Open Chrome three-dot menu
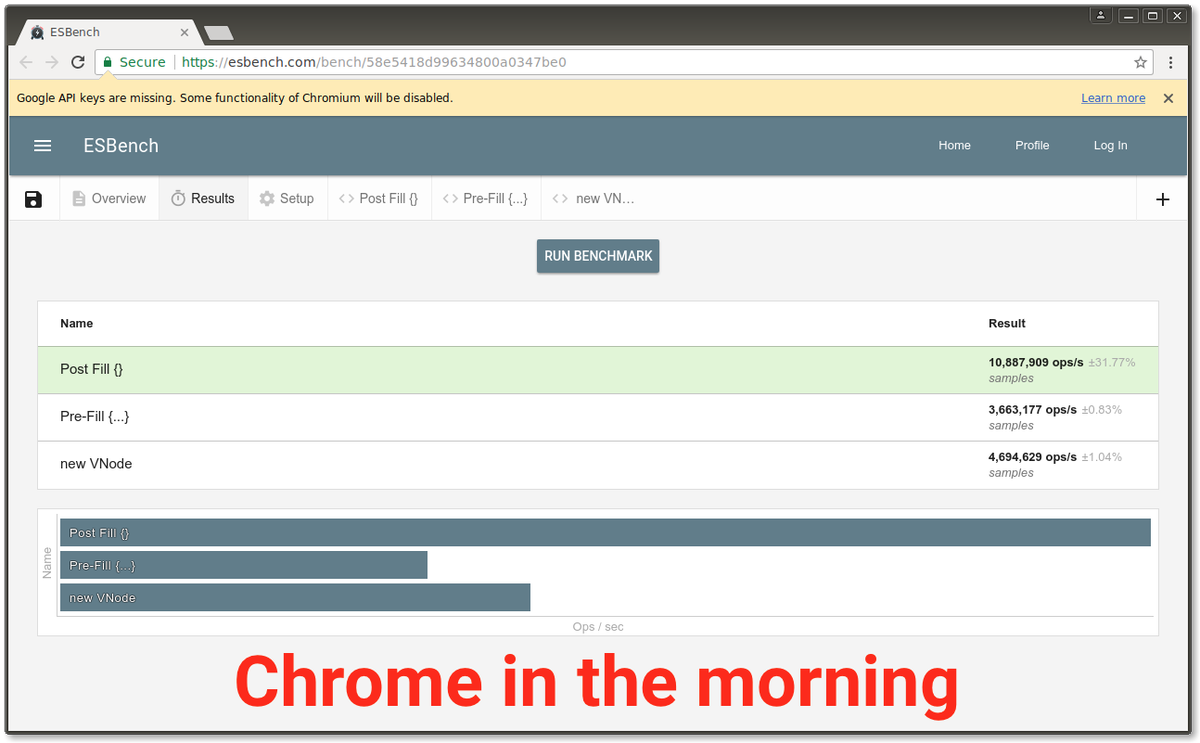The image size is (1200, 743). (x=1171, y=62)
